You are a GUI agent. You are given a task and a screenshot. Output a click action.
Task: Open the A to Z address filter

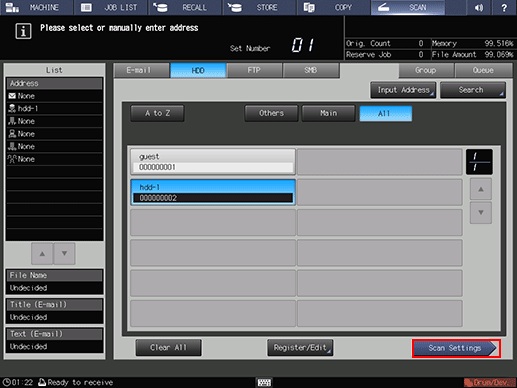click(157, 113)
